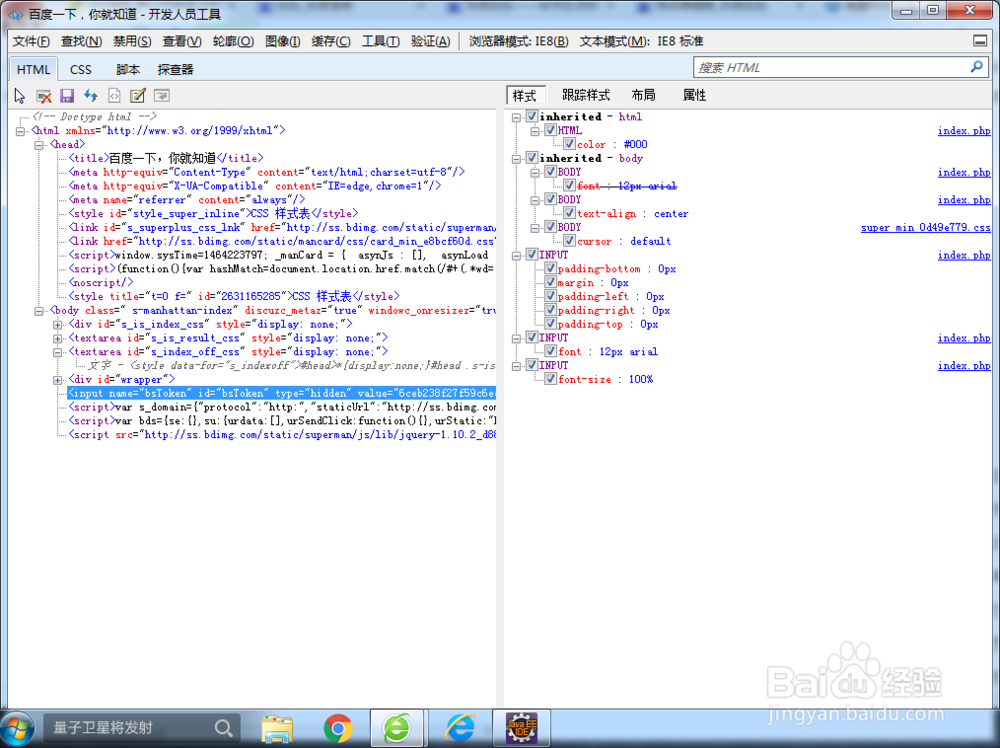Screen dimensions: 1000x748
Task: Uncheck the inherited - html checkbox
Action: click(x=531, y=116)
